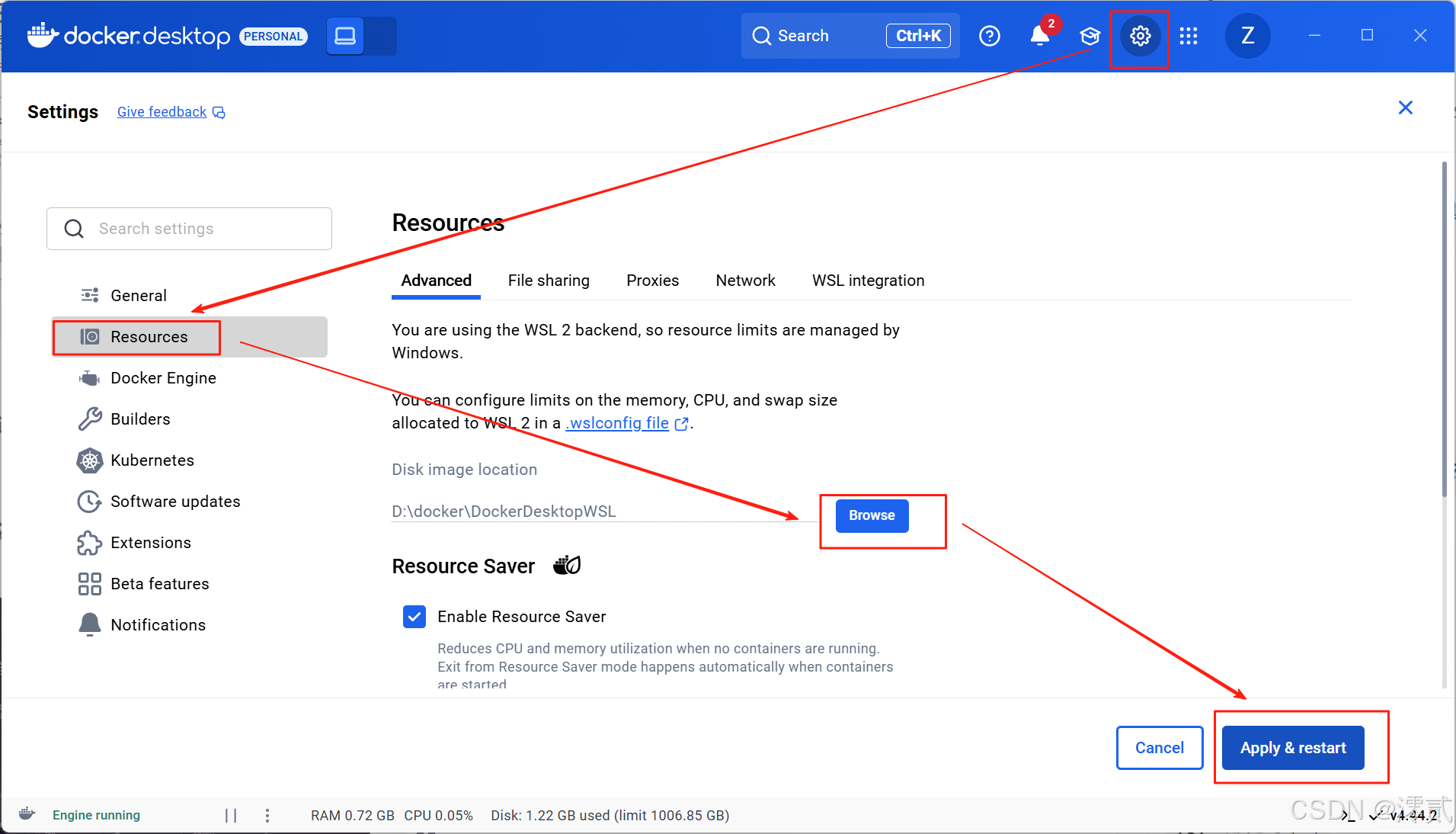Viewport: 1456px width, 834px height.
Task: Open the Z account avatar
Action: (1247, 36)
